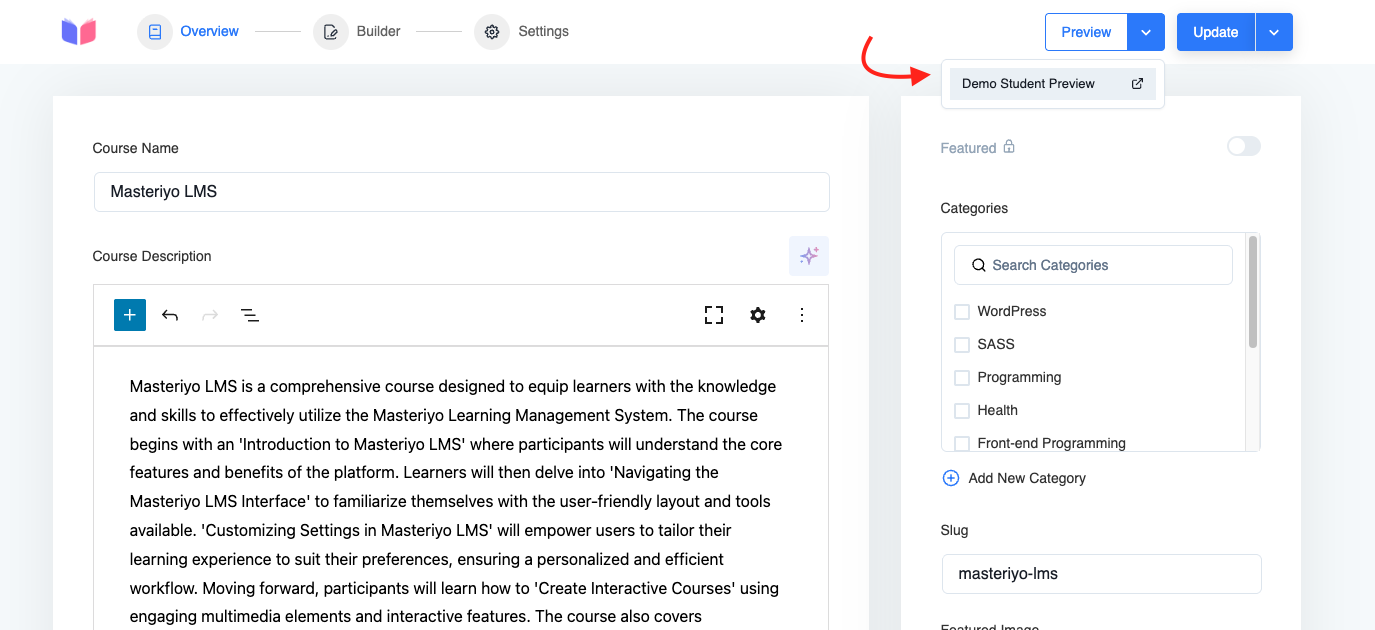This screenshot has width=1375, height=630.
Task: Click the external link icon in Demo Student Preview
Action: point(1137,84)
